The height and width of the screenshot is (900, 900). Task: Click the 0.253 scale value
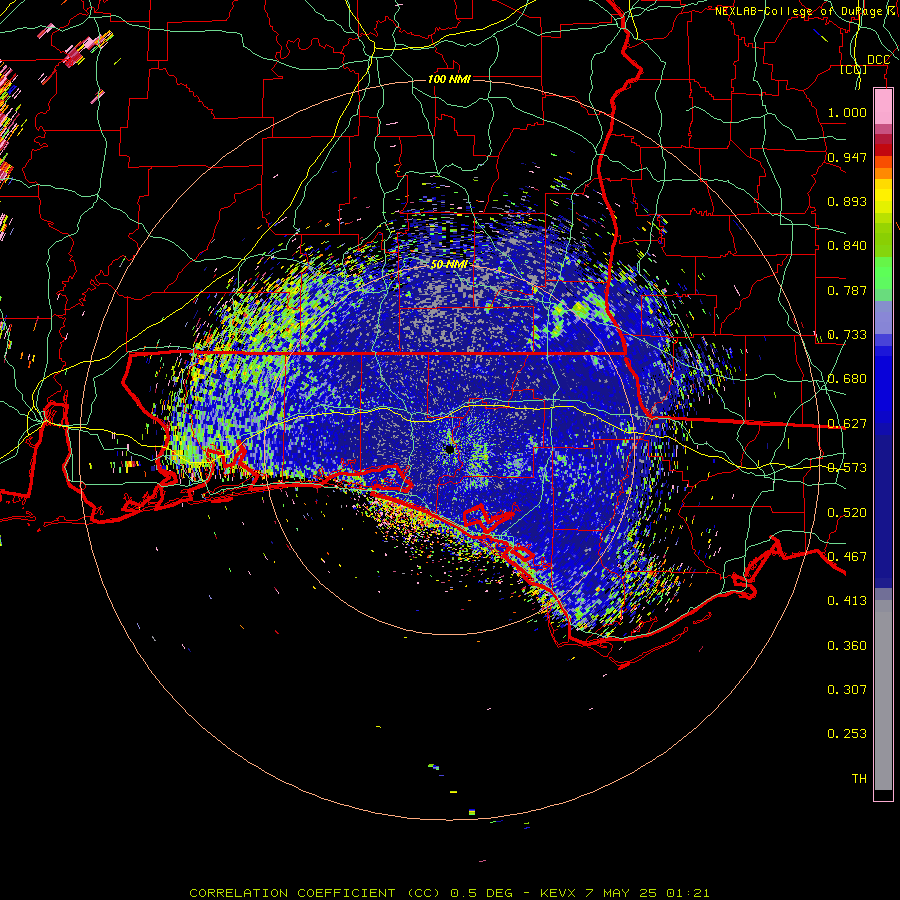(847, 734)
